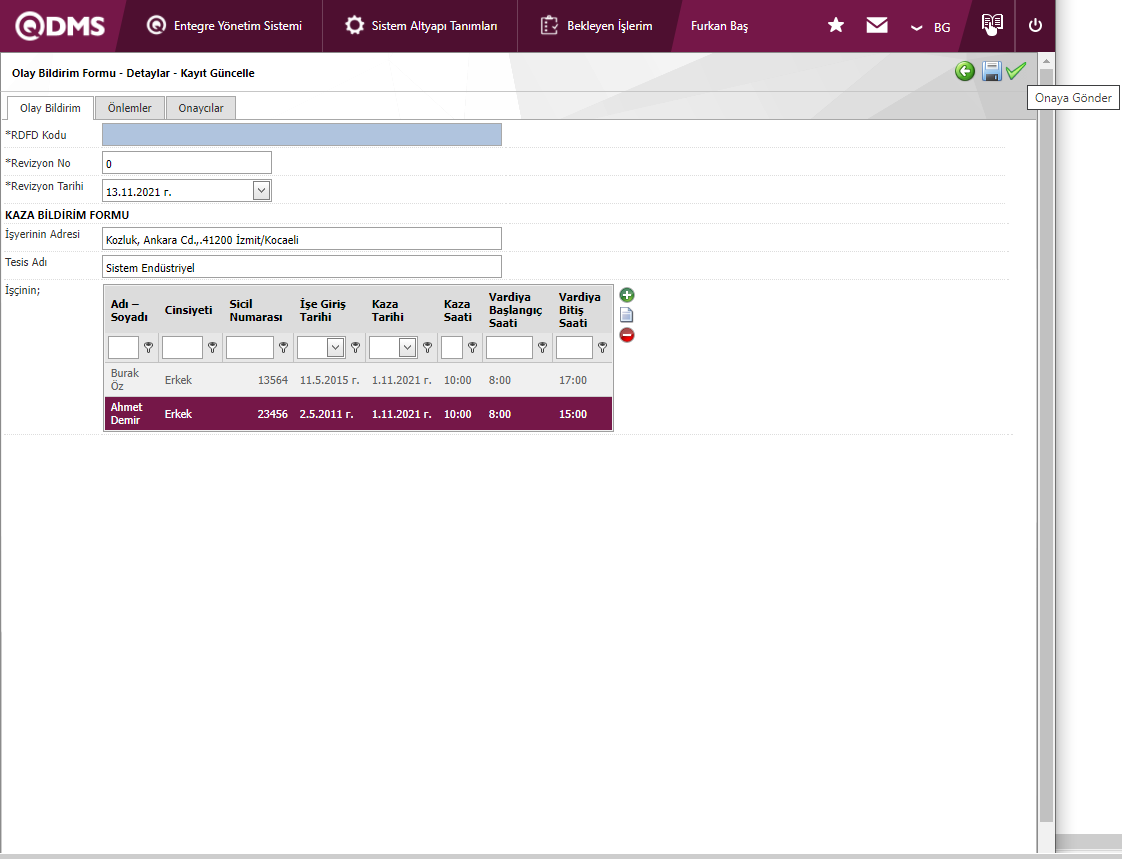This screenshot has height=859, width=1122.
Task: Click the floppy disk save icon
Action: coord(991,71)
